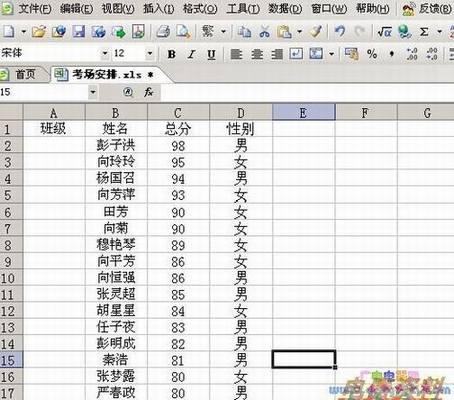The image size is (454, 400).
Task: Click the AutoSum sigma icon
Action: [424, 32]
